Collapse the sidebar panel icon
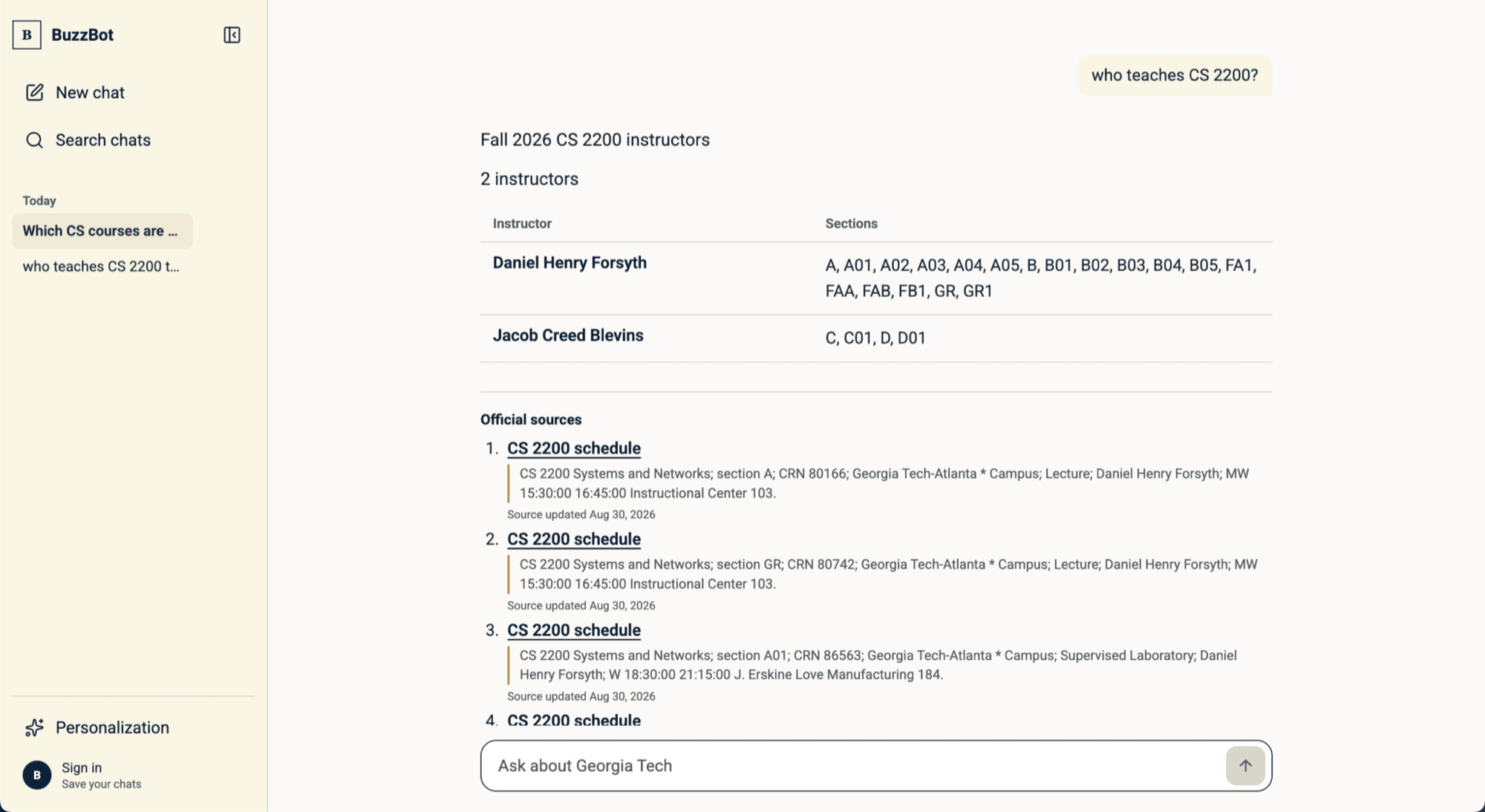The width and height of the screenshot is (1485, 812). pos(232,35)
